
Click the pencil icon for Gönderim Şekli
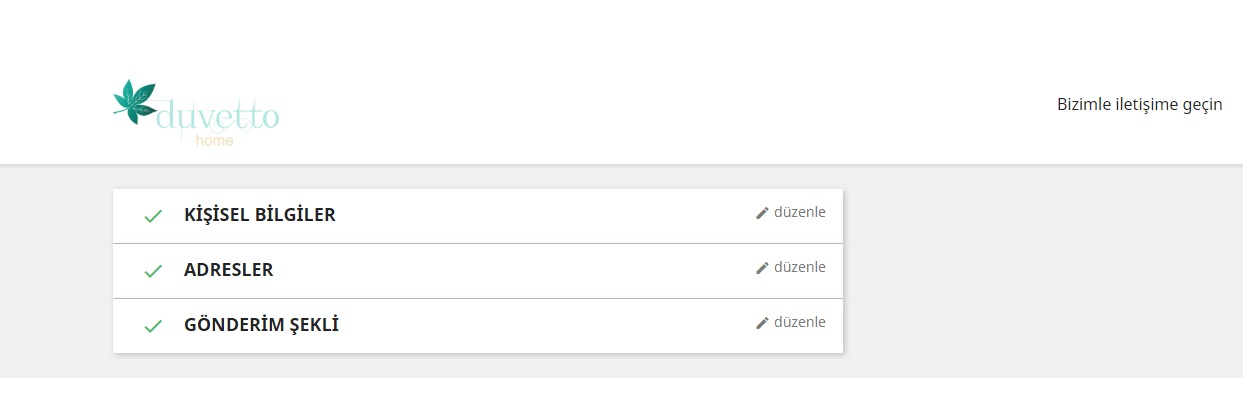click(762, 323)
